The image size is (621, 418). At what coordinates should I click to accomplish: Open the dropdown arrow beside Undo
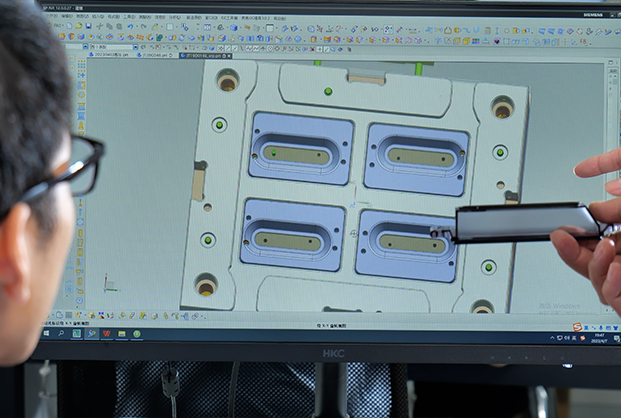point(137,27)
